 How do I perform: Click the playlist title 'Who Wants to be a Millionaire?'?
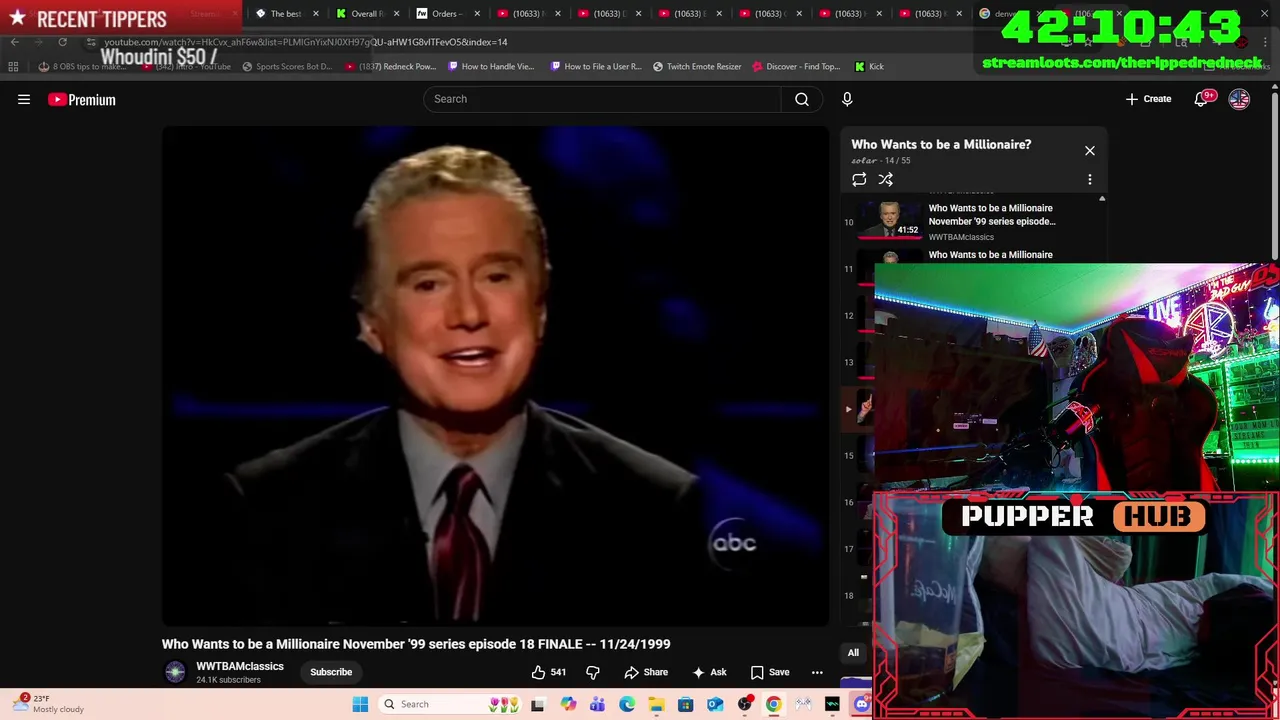(x=941, y=145)
